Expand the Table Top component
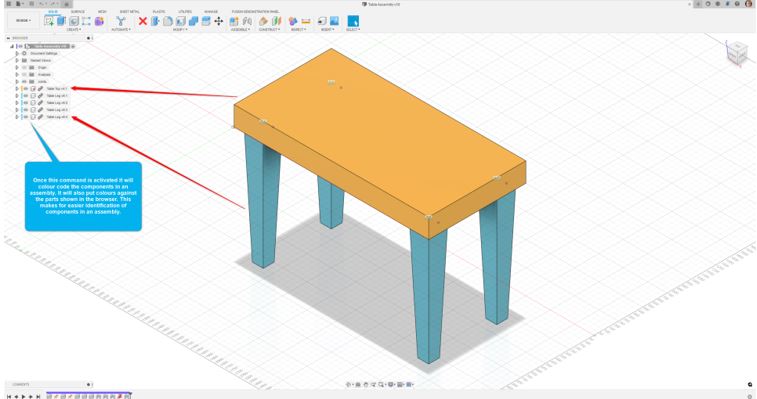Screen dimensions: 757x399 (x=17, y=88)
